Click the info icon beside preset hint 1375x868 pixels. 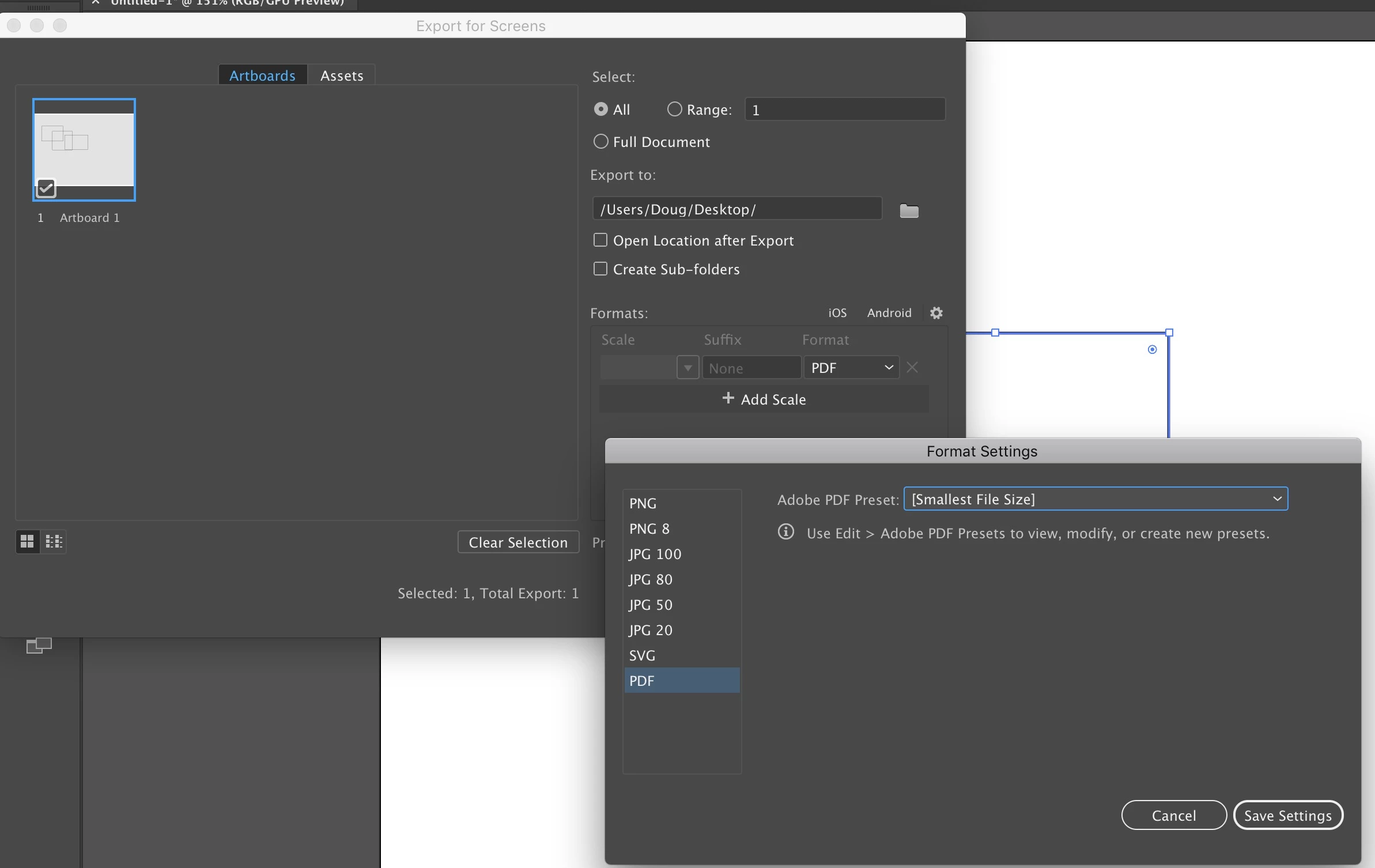point(785,531)
